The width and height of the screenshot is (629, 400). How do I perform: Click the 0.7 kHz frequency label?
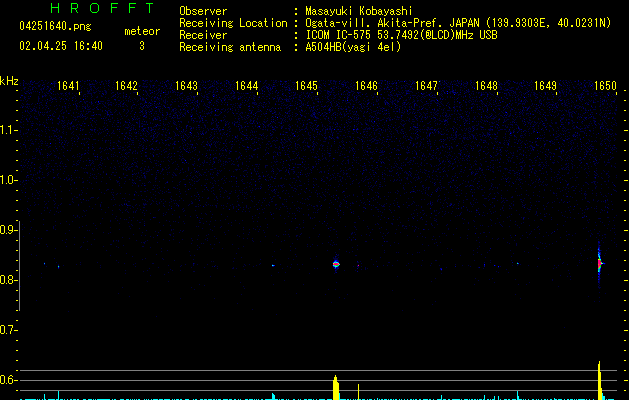[x=8, y=330]
